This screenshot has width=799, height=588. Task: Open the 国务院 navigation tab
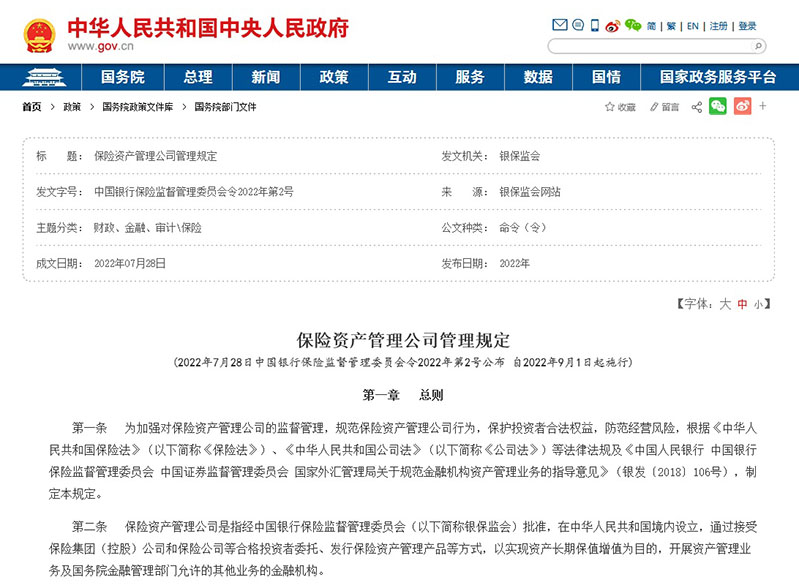click(123, 77)
